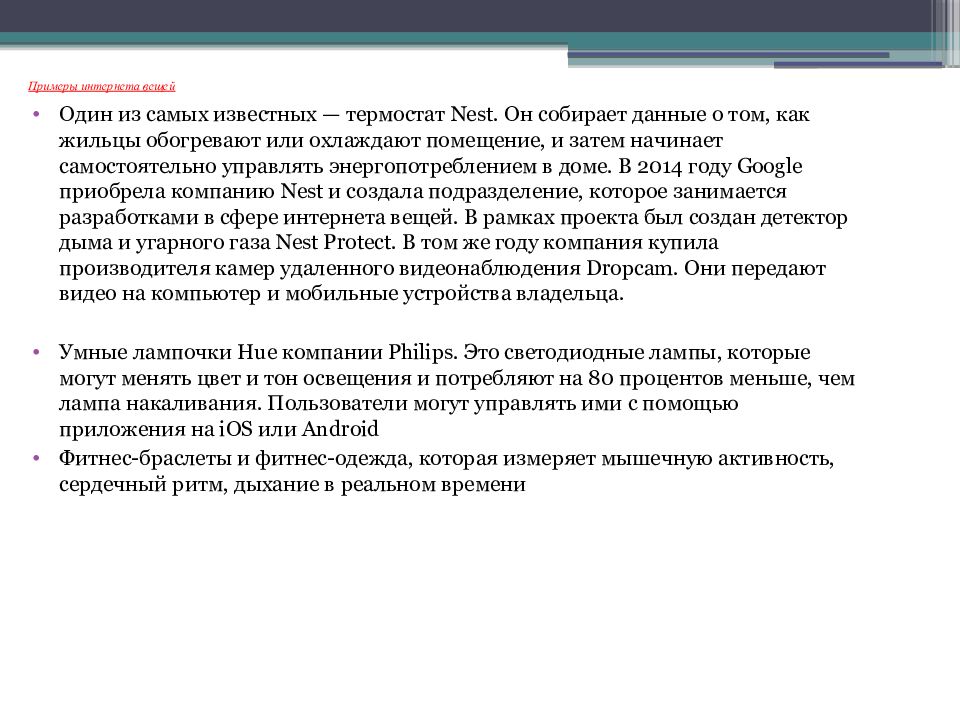The height and width of the screenshot is (720, 960).
Task: Select the line starting 'Фитнес-браслеты и фитнес-одежда'
Action: coord(446,459)
